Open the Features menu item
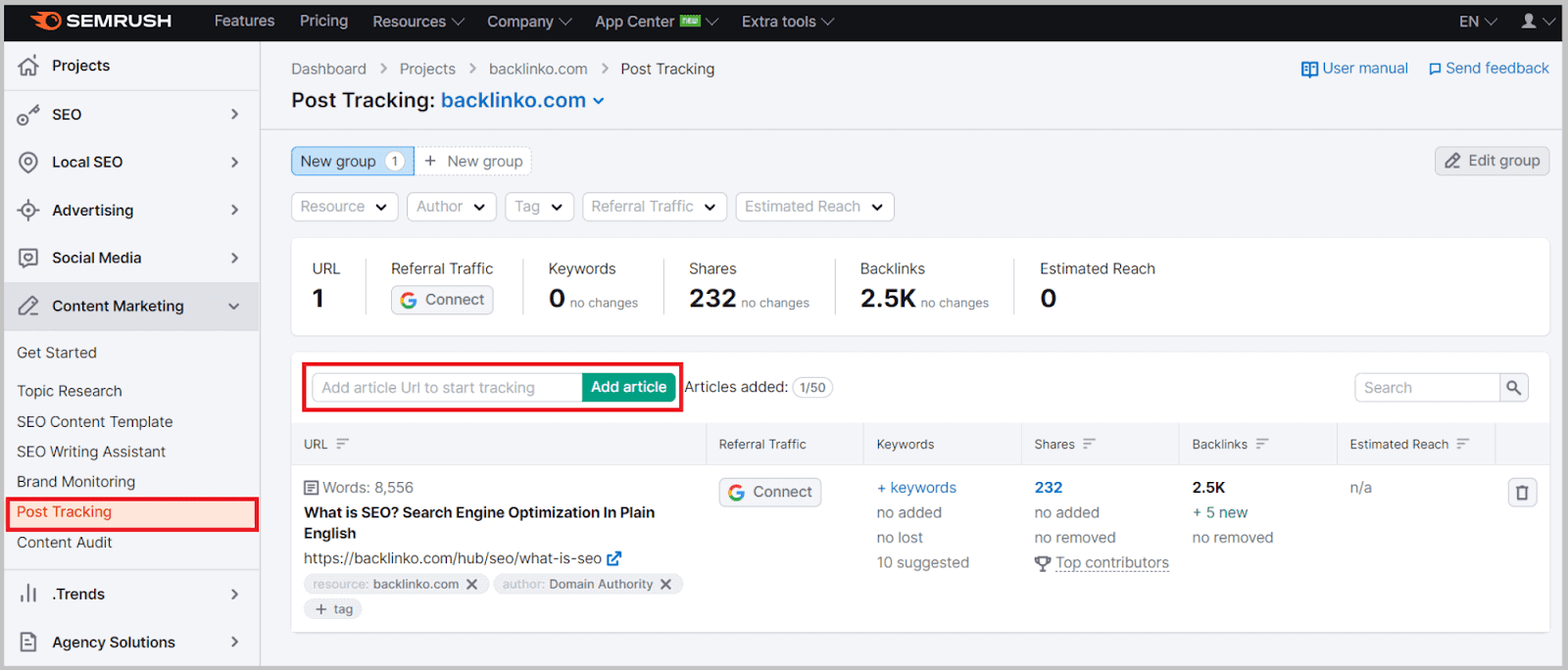The width and height of the screenshot is (1568, 670). [244, 21]
